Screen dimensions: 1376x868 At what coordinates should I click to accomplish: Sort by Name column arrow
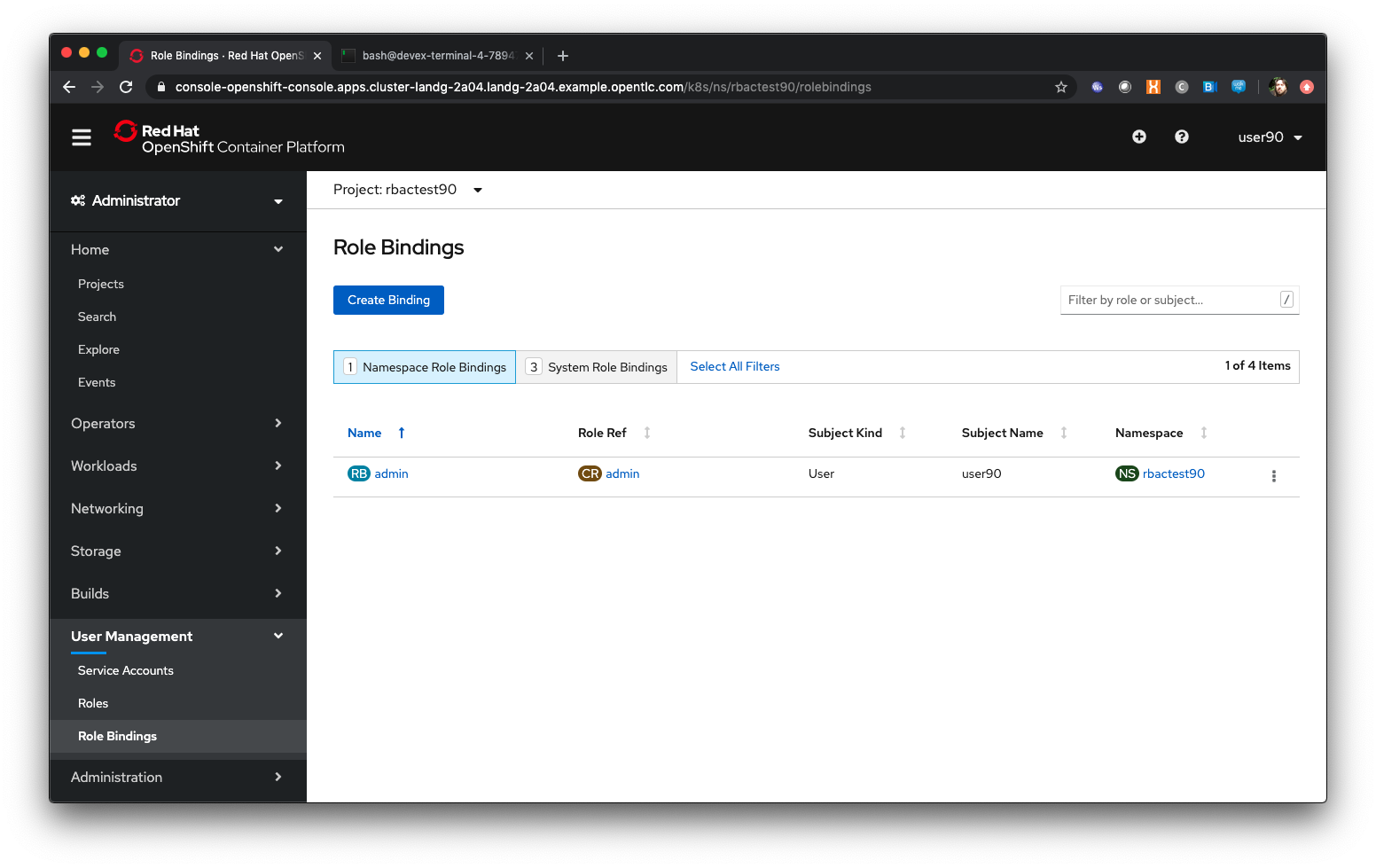pyautogui.click(x=402, y=433)
